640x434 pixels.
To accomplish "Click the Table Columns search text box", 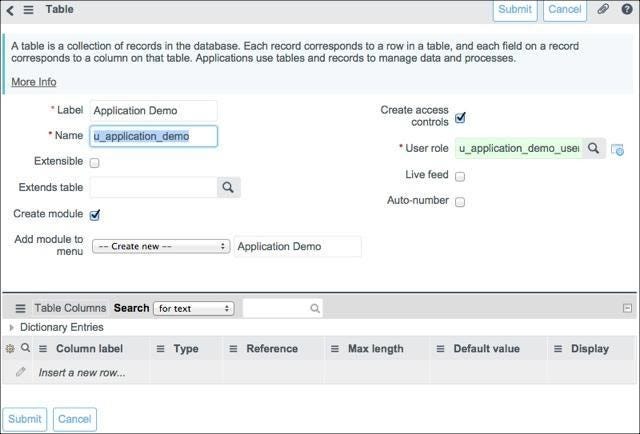I will coord(282,308).
